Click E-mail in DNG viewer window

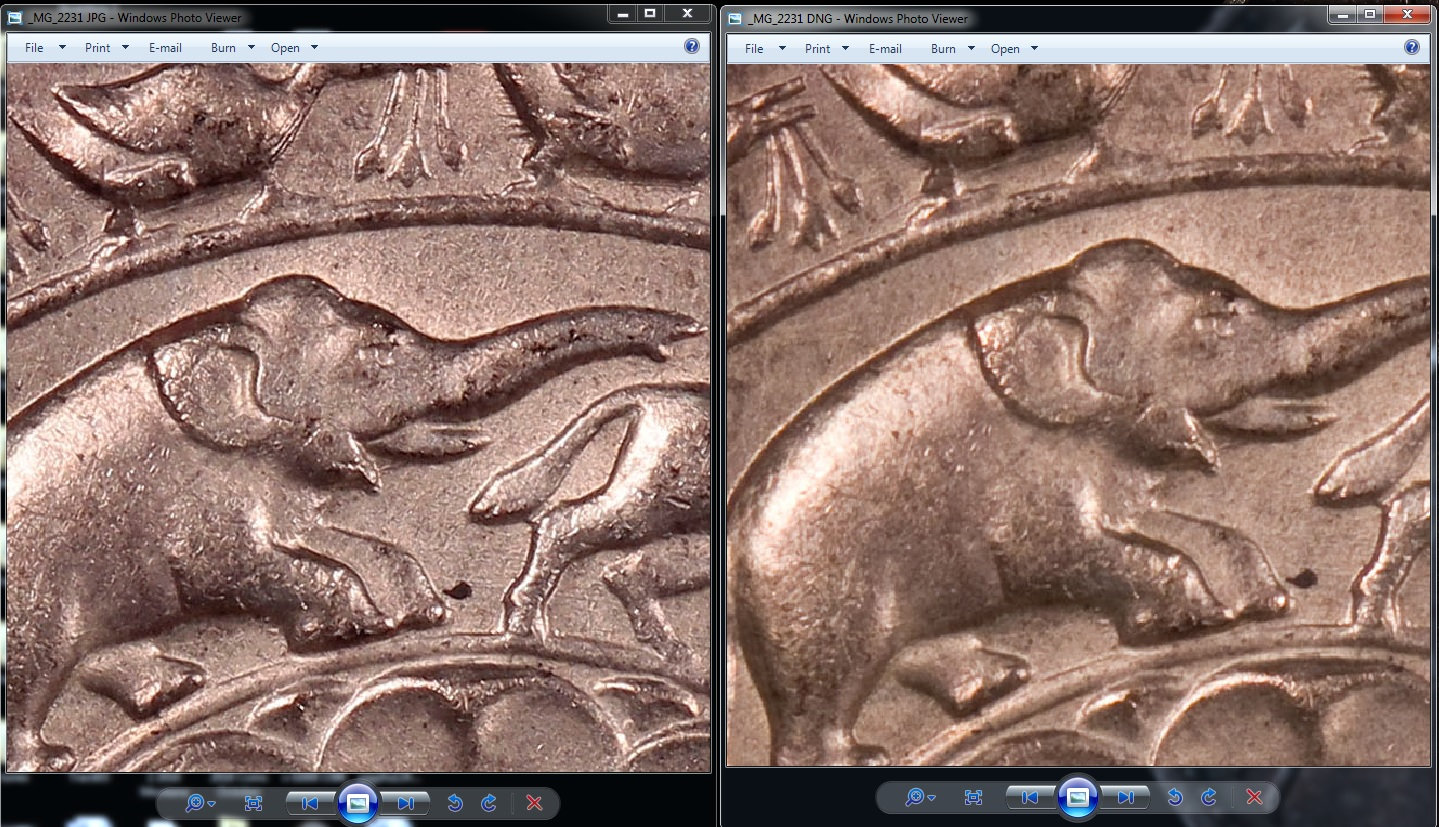885,48
